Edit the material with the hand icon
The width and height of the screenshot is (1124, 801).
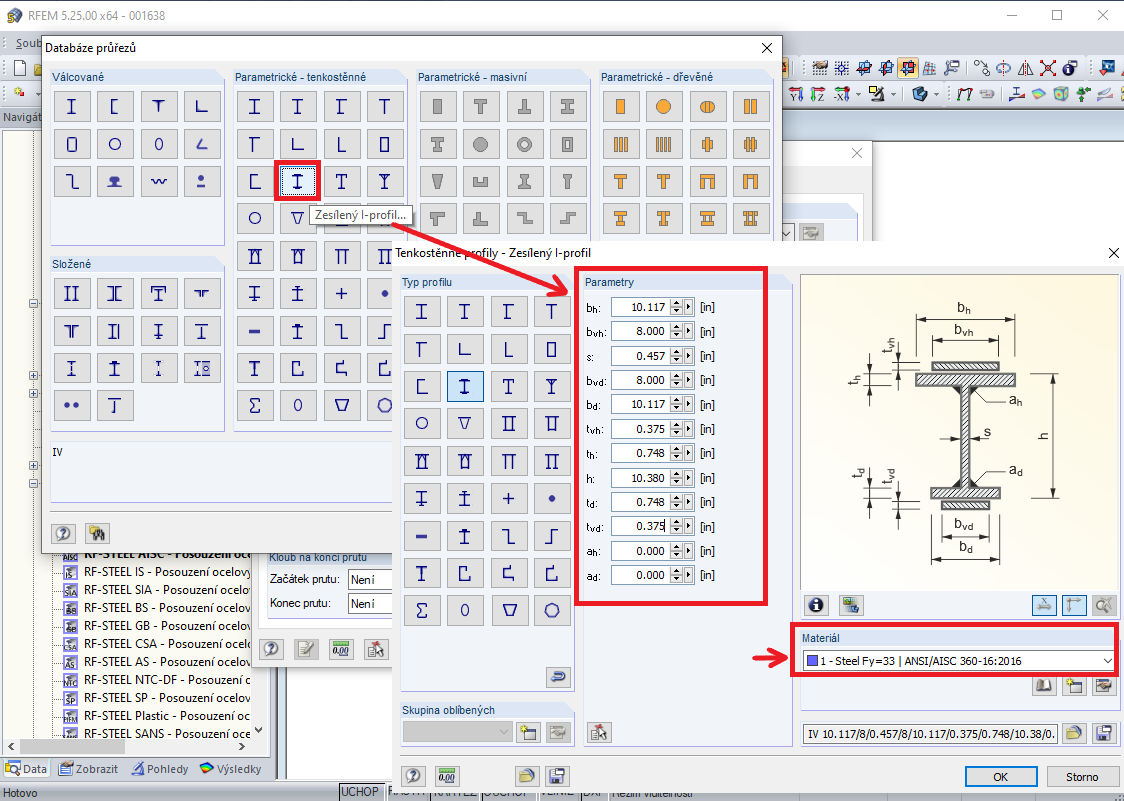[x=1104, y=686]
